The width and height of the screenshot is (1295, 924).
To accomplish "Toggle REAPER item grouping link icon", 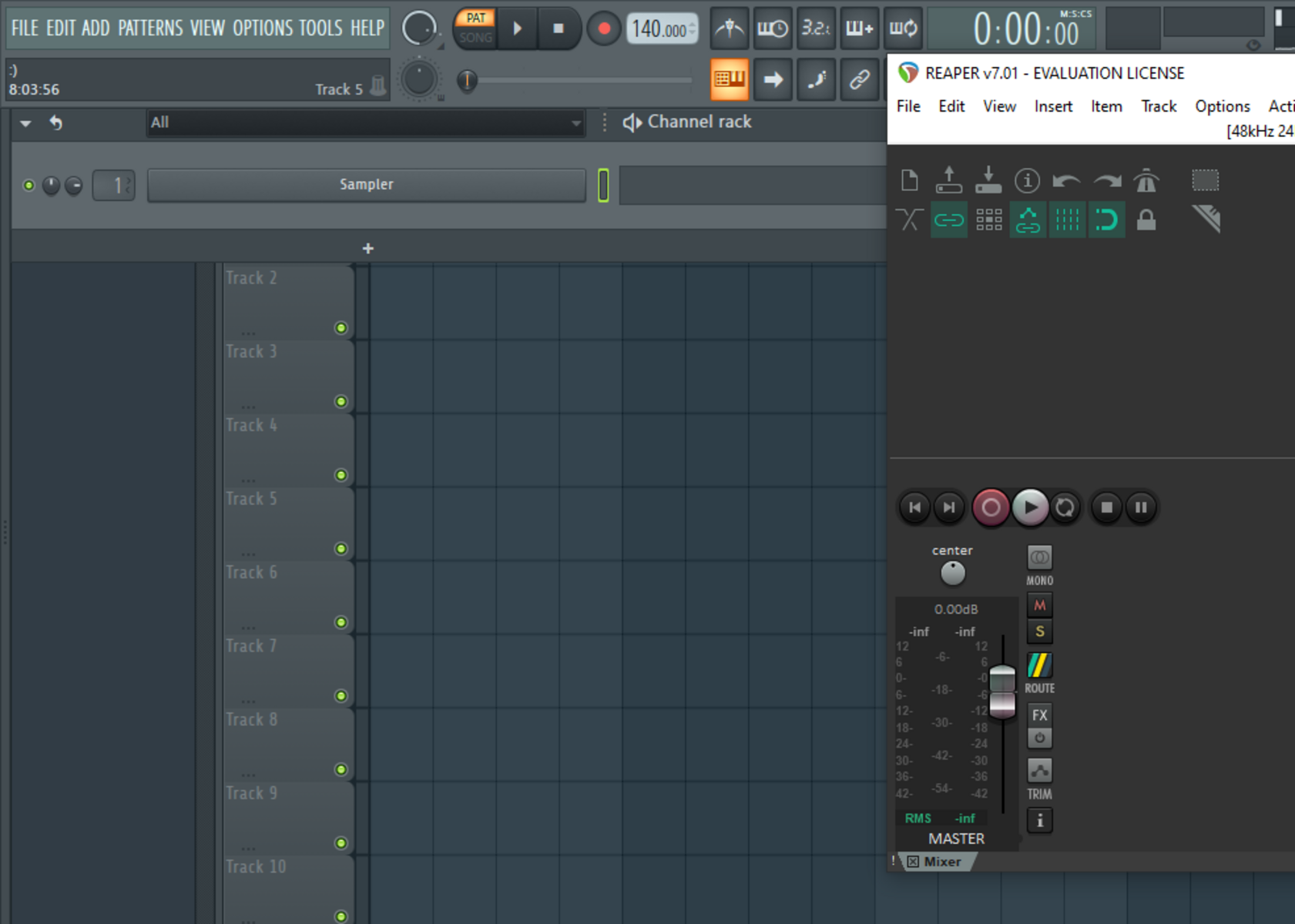I will (x=948, y=220).
